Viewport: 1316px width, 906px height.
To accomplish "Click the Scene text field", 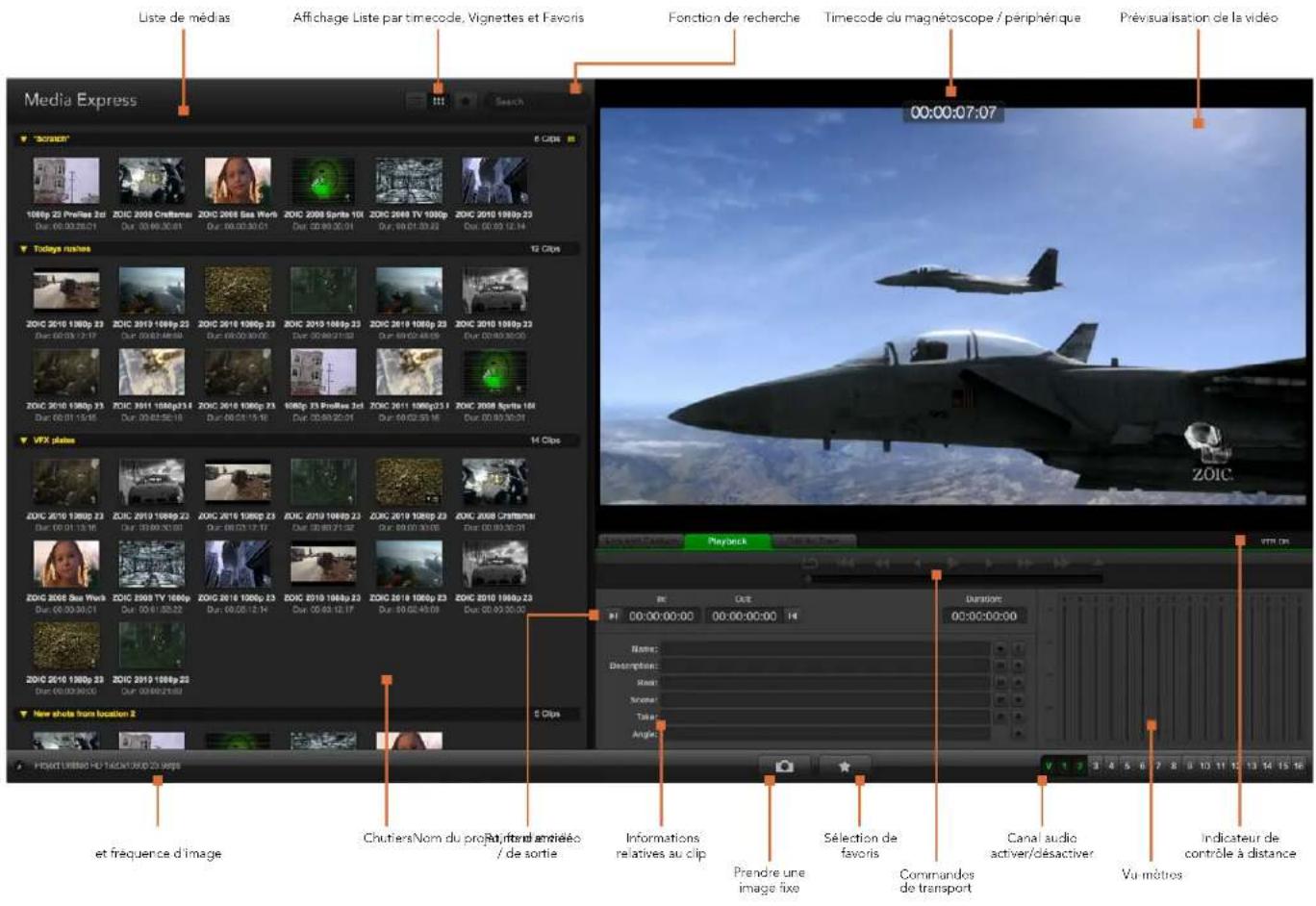I will pyautogui.click(x=824, y=700).
